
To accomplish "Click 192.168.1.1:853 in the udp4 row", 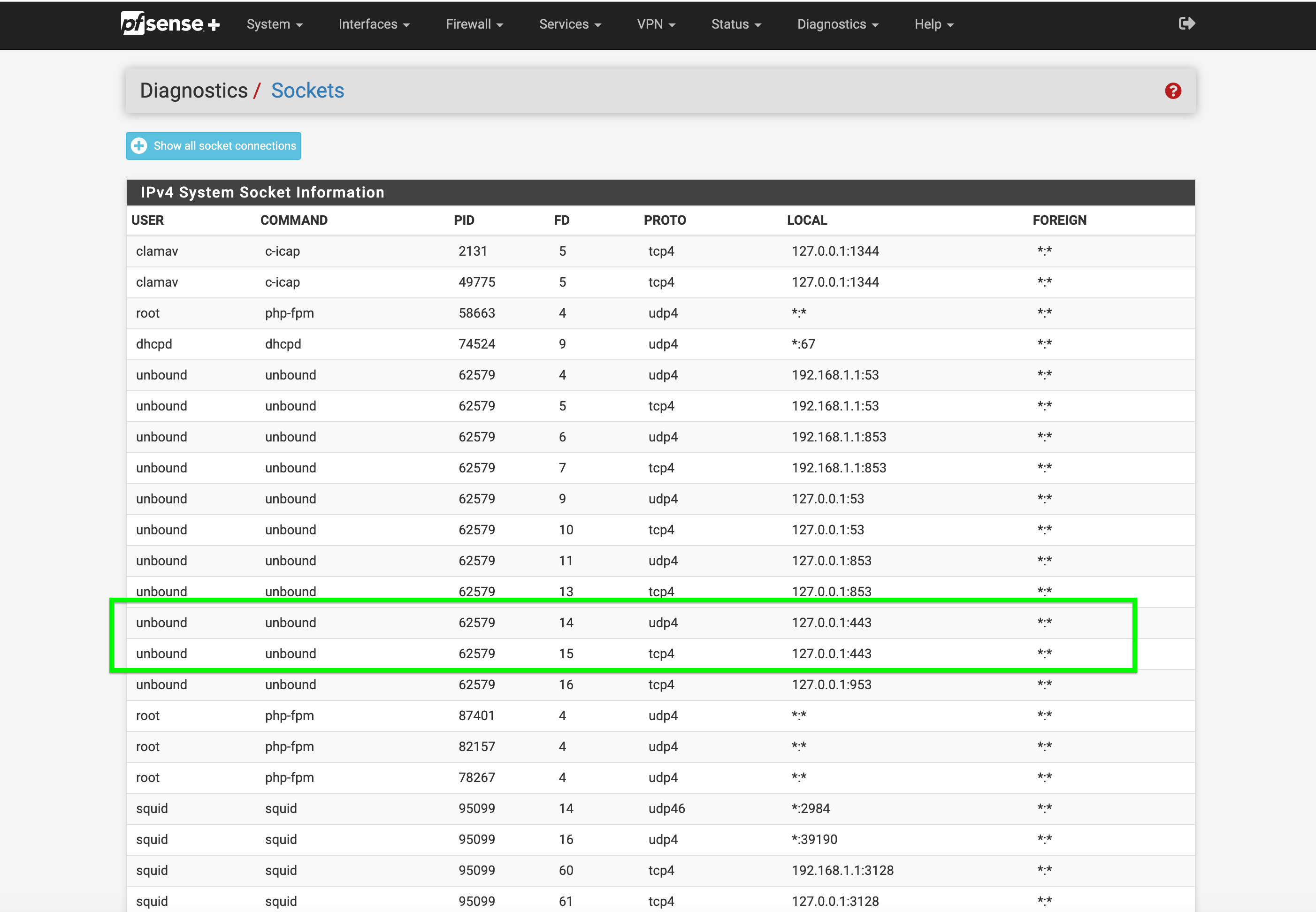I will click(839, 437).
